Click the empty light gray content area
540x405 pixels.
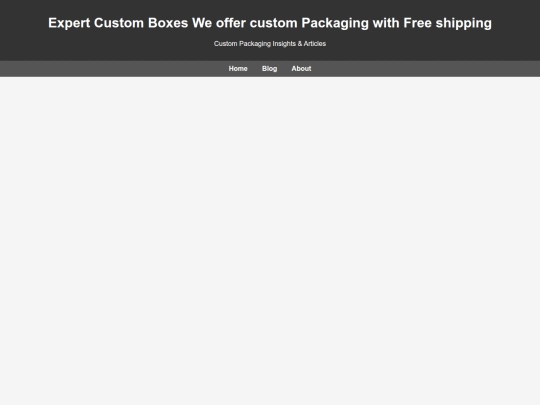tap(270, 241)
